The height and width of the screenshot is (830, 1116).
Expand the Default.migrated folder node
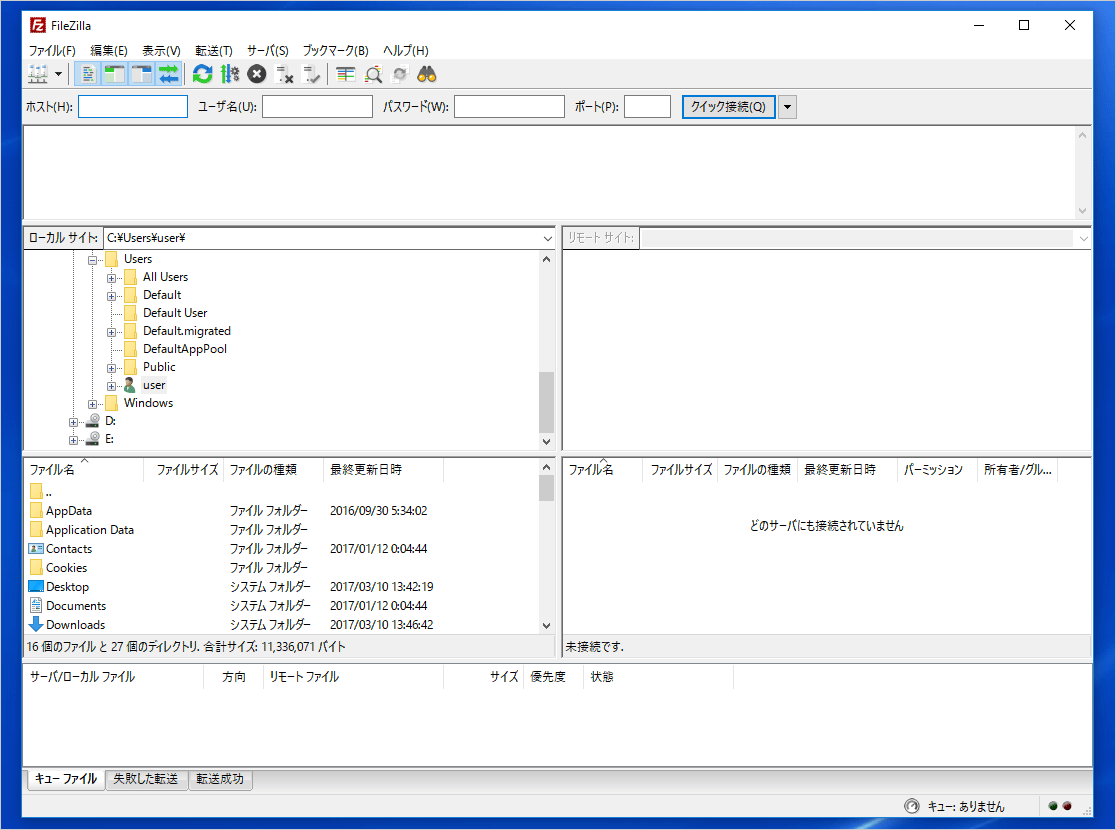click(x=111, y=332)
